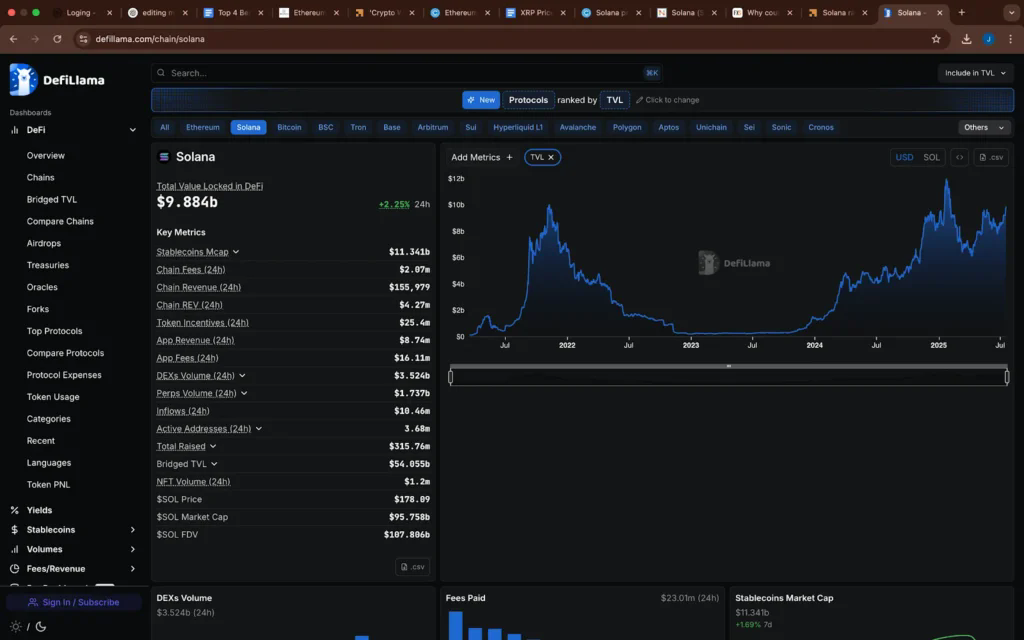Select the Bitcoin chain tab
The image size is (1024, 640).
289,127
